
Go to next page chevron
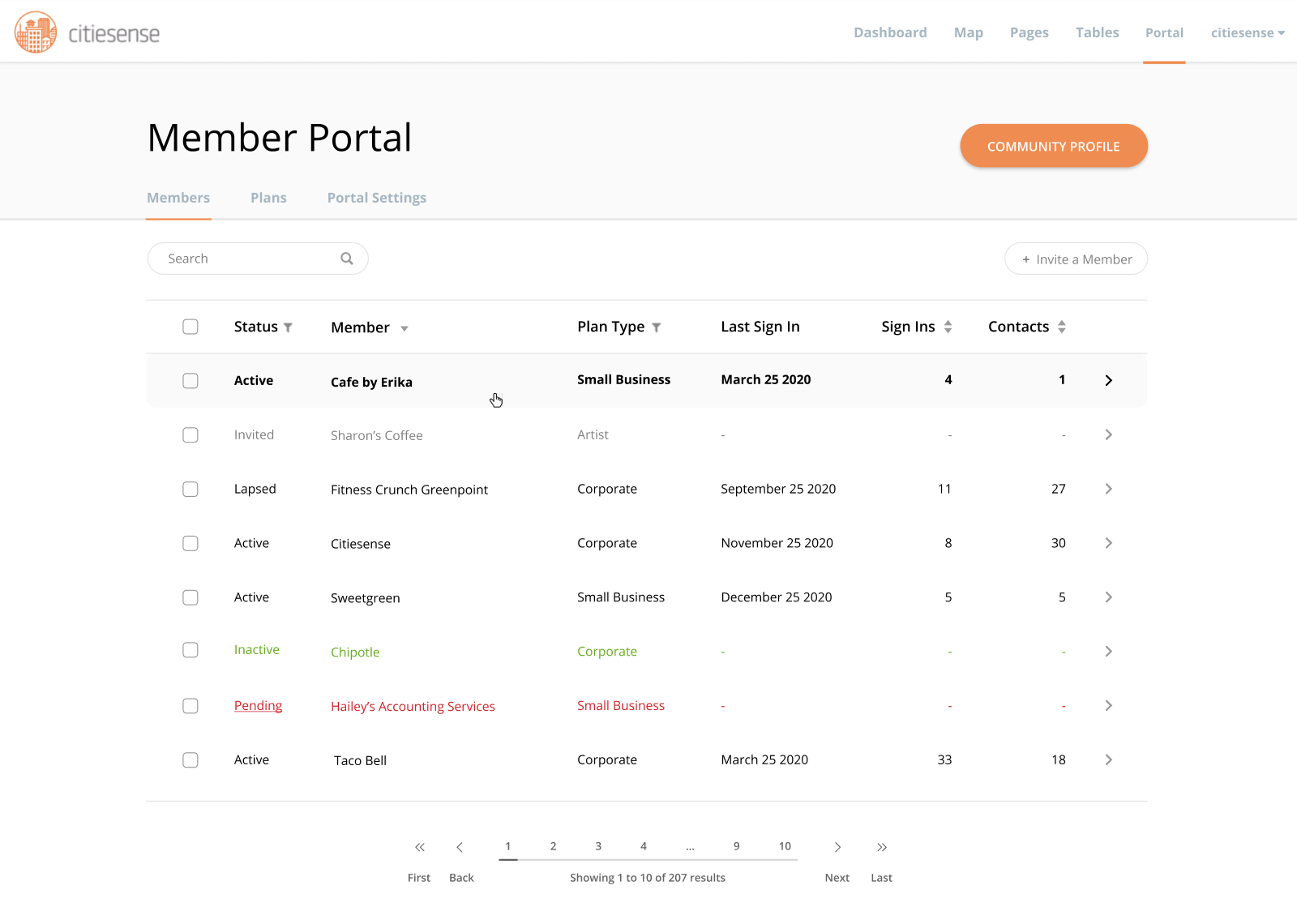tap(837, 847)
